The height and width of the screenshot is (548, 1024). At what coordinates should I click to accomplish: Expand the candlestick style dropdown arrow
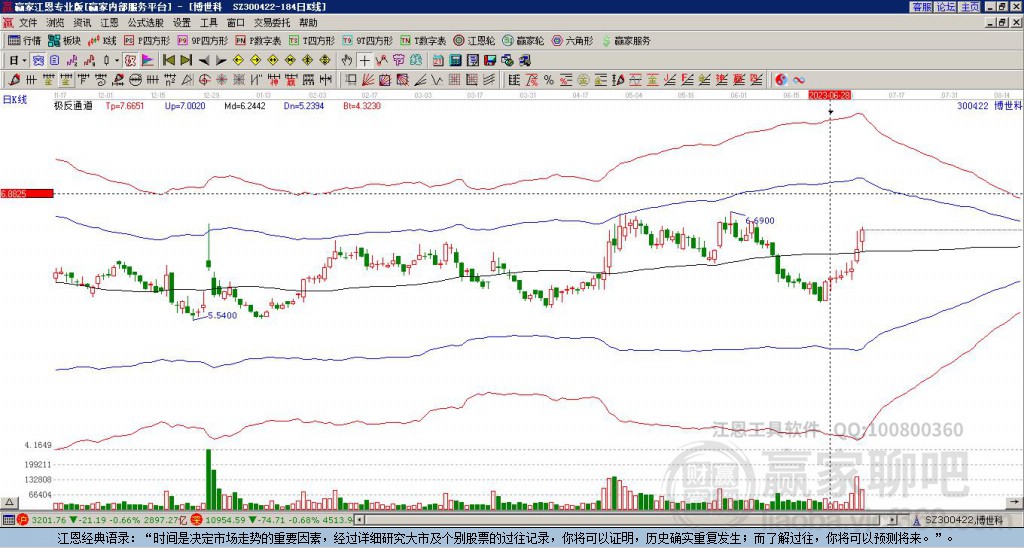click(x=117, y=61)
